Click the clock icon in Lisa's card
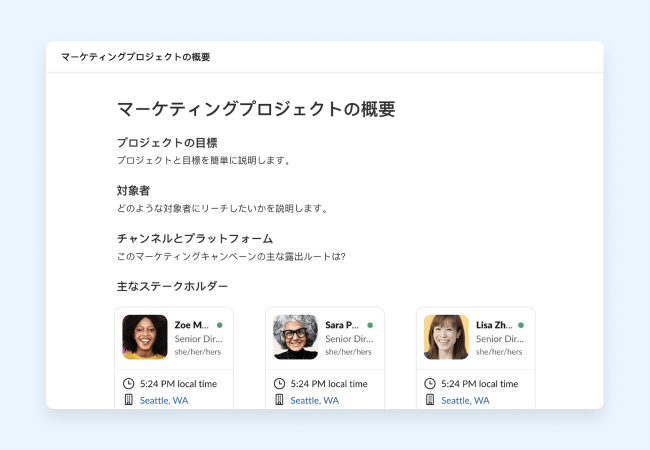This screenshot has width=650, height=450. (x=430, y=383)
